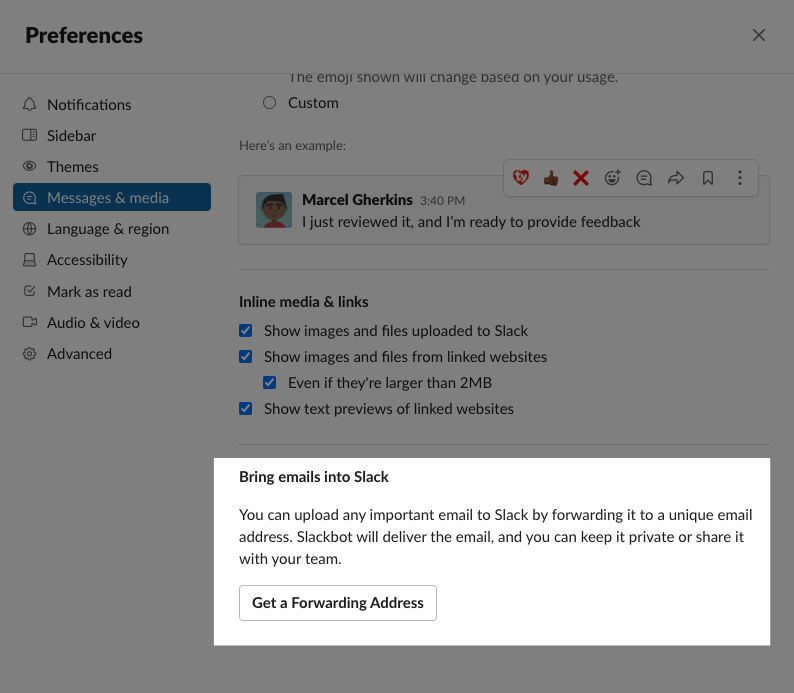Switch to the Advanced tab

(x=112, y=354)
